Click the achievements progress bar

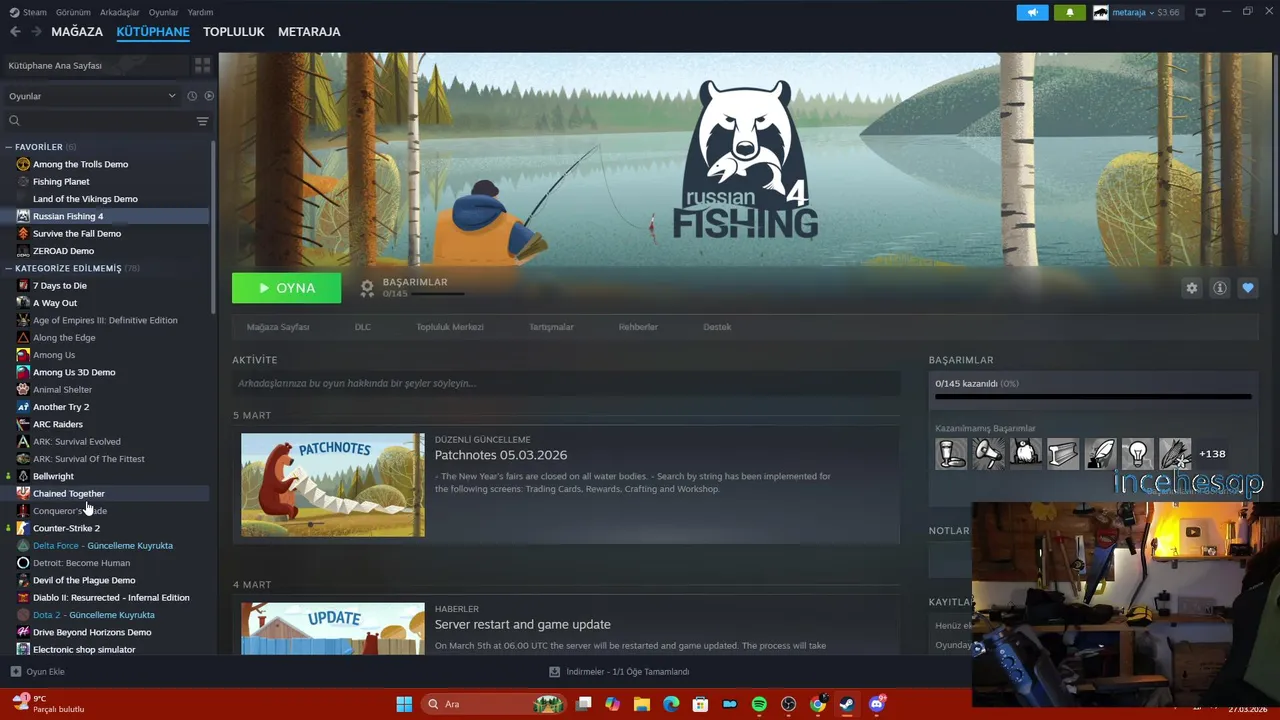coord(1093,397)
